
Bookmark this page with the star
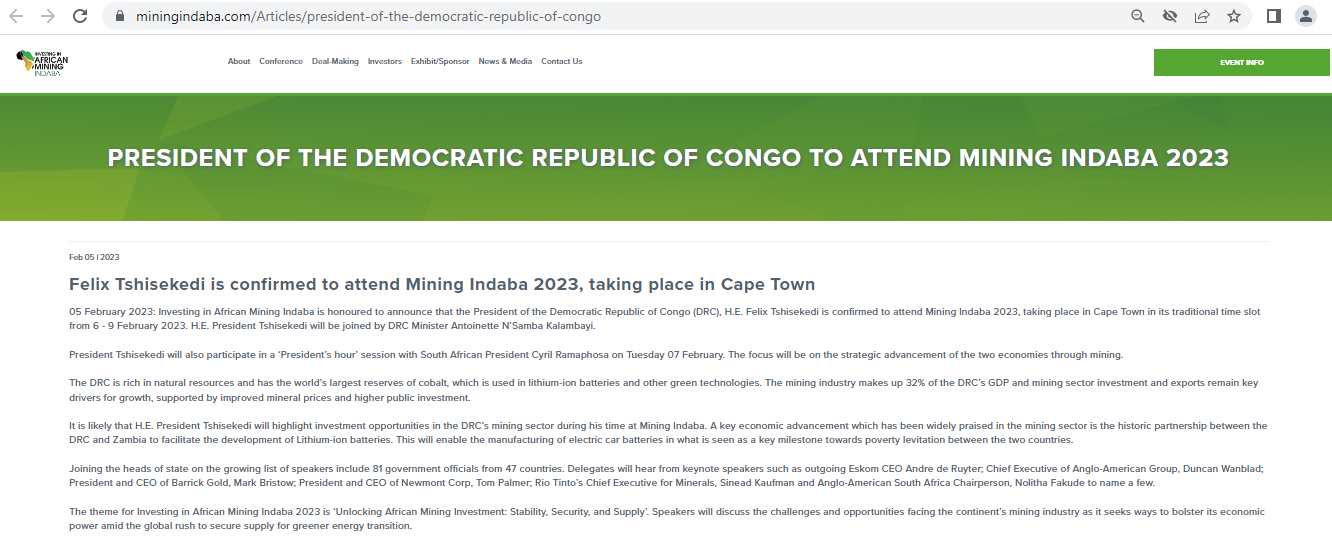click(x=1234, y=16)
